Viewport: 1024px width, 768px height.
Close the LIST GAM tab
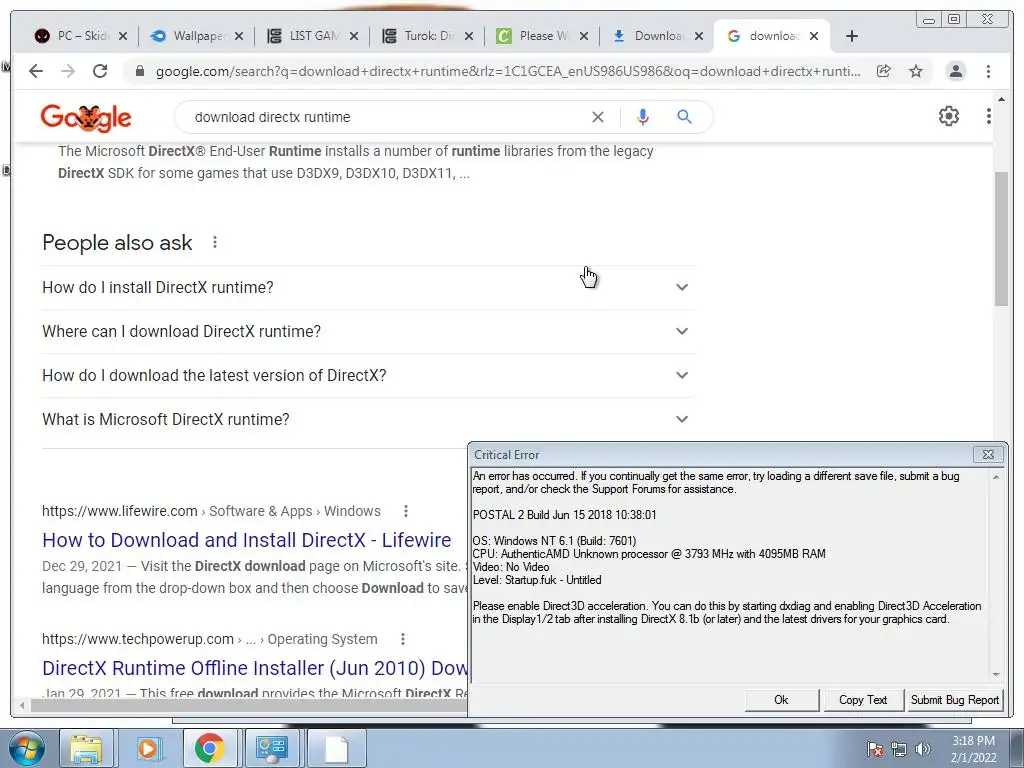[354, 36]
